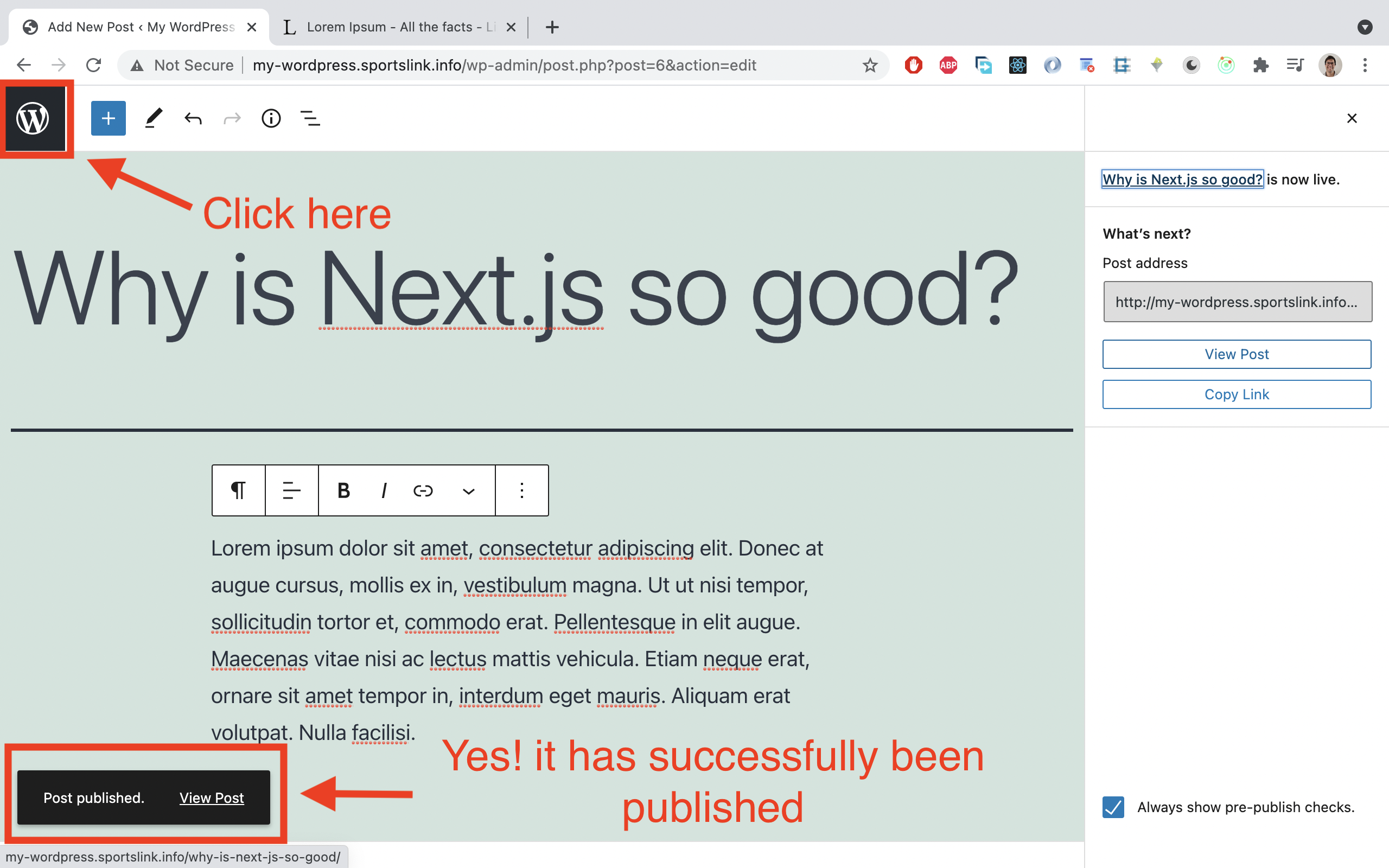This screenshot has height=868, width=1389.
Task: Click the Redo arrow icon
Action: tap(231, 118)
